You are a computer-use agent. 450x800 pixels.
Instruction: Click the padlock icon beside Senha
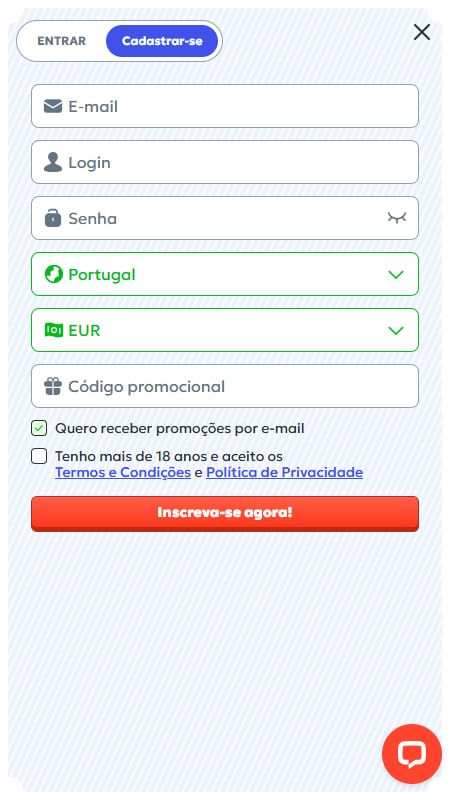coord(53,218)
